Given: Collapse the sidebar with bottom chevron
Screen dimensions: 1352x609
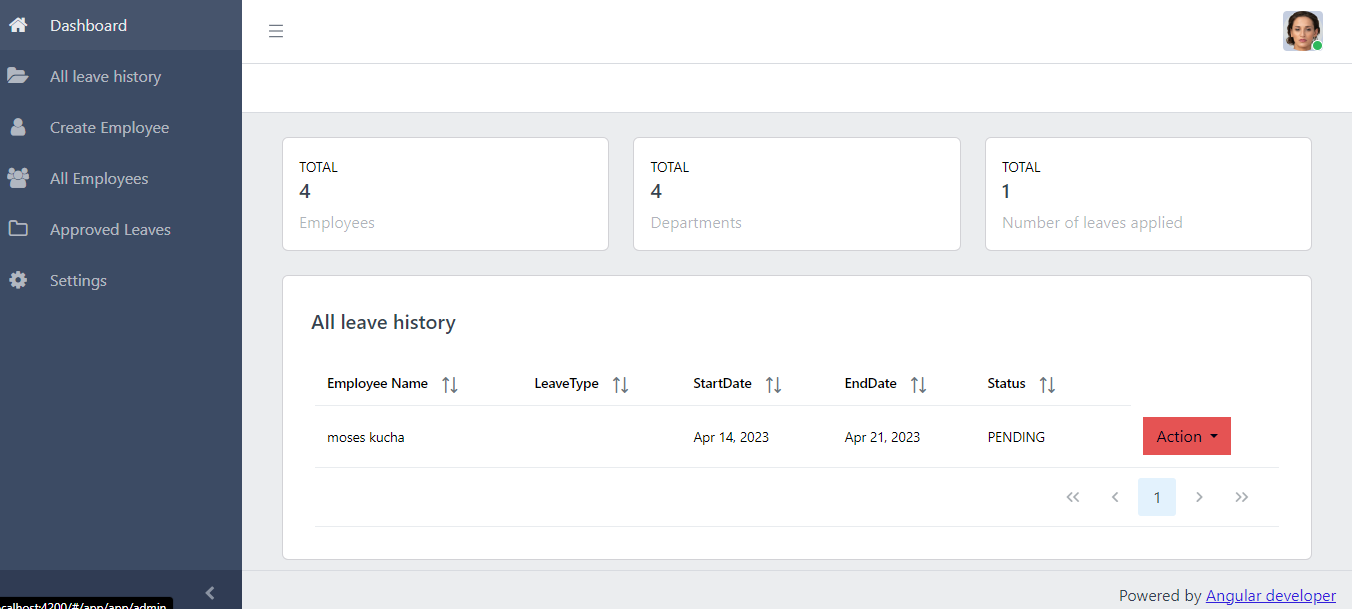Looking at the screenshot, I should point(210,593).
